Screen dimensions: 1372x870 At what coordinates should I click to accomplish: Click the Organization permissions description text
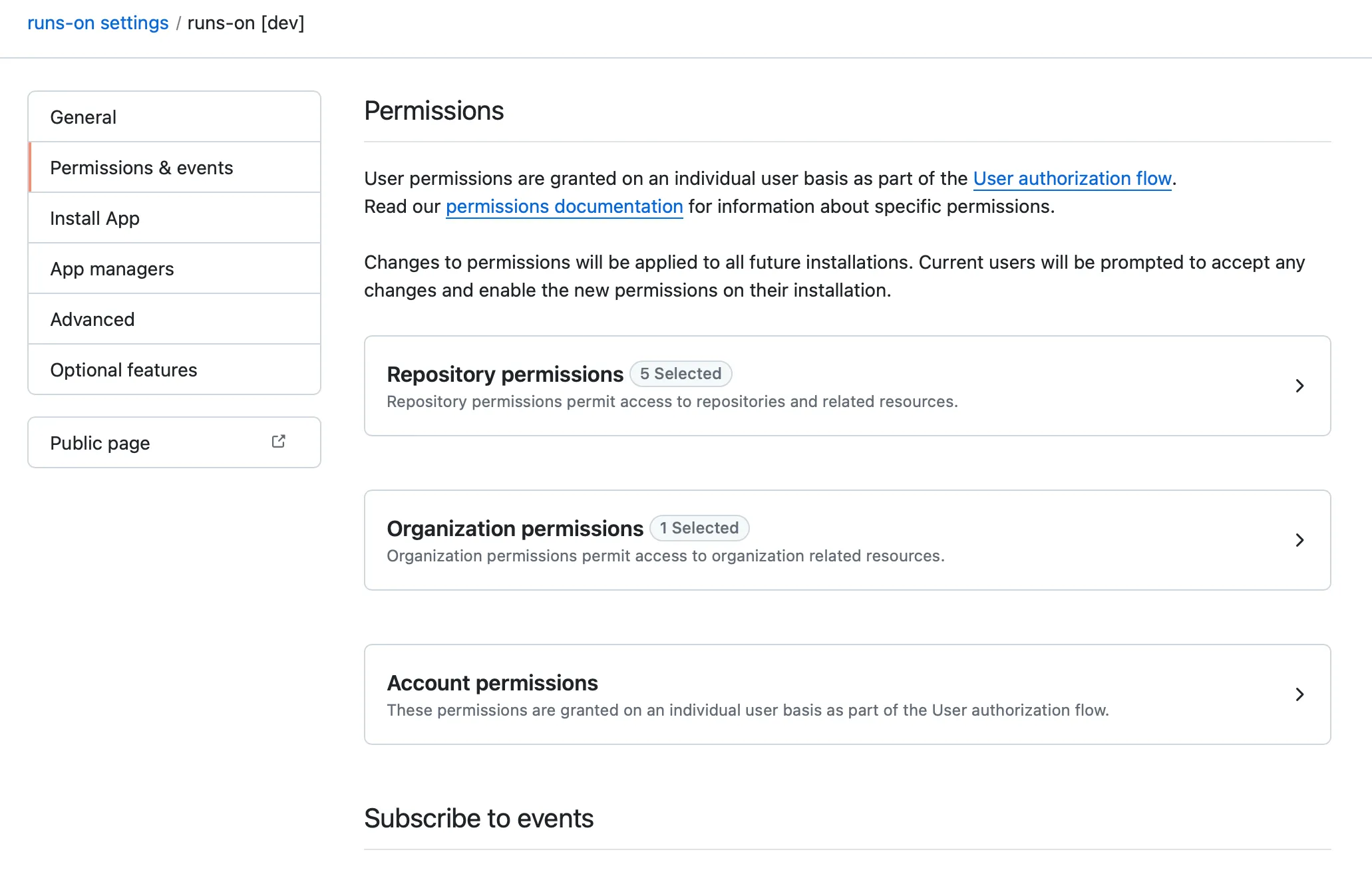pos(665,556)
